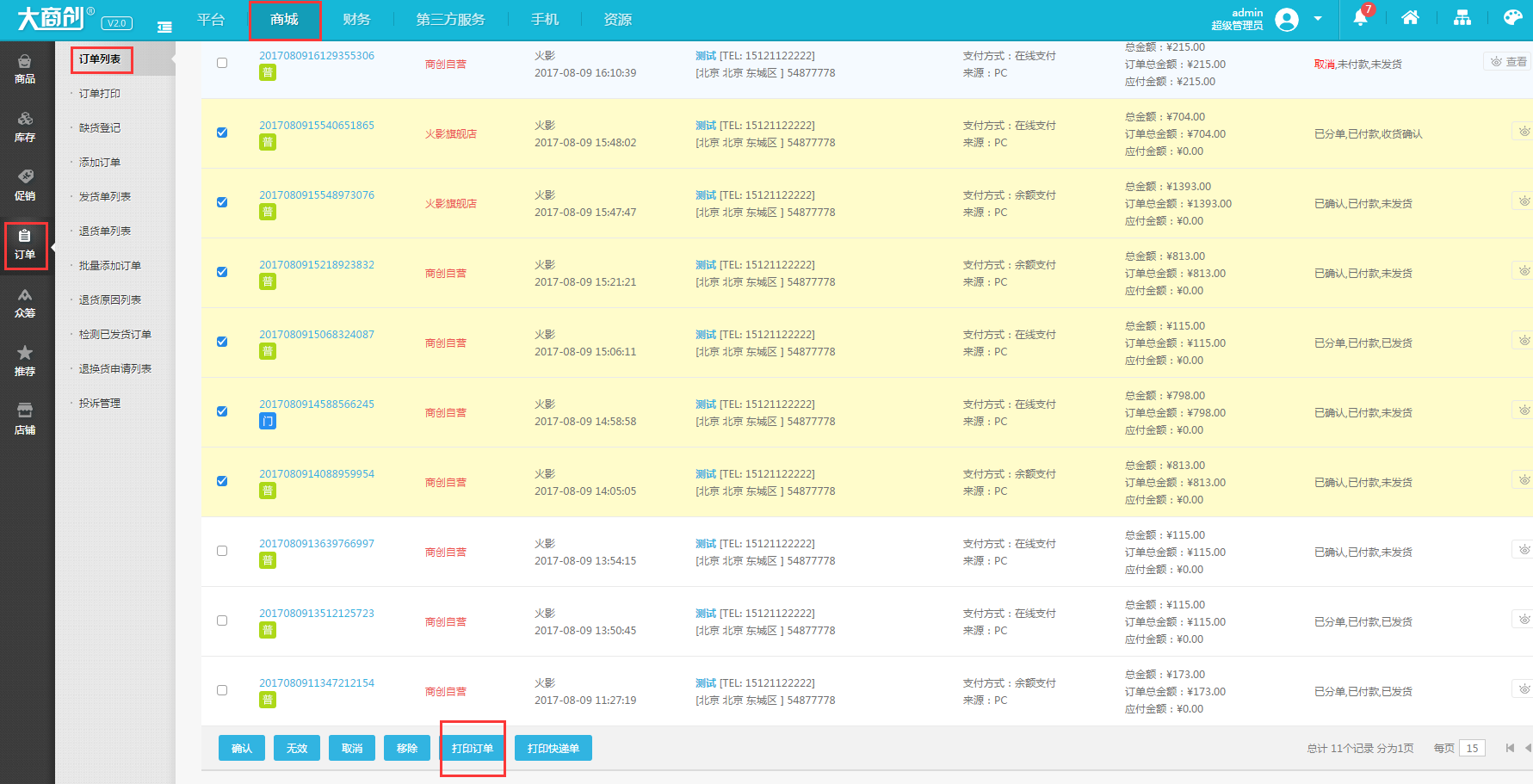
Task: Click the 打印订单 button
Action: [473, 748]
